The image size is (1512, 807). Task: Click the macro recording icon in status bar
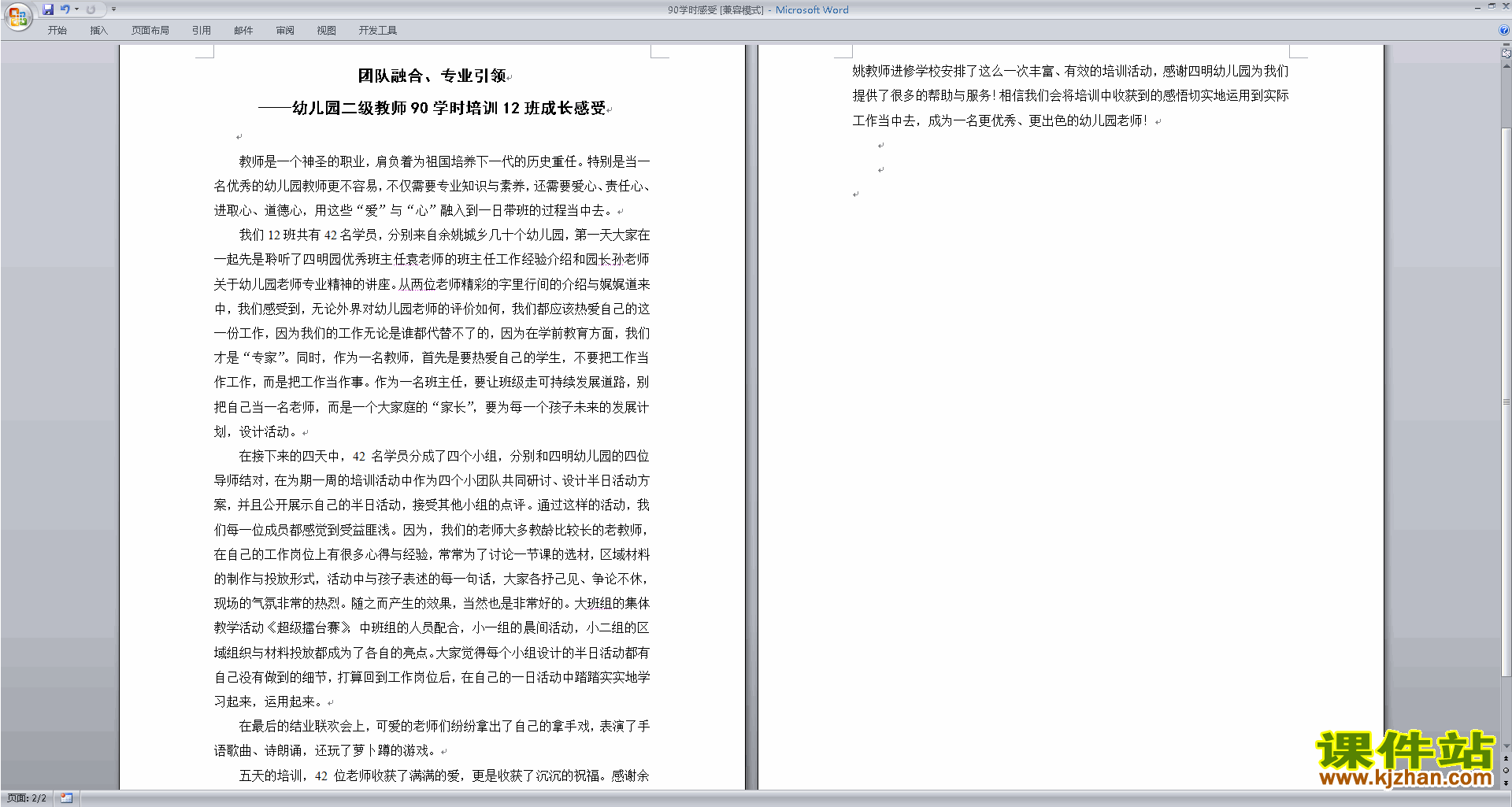tap(67, 798)
